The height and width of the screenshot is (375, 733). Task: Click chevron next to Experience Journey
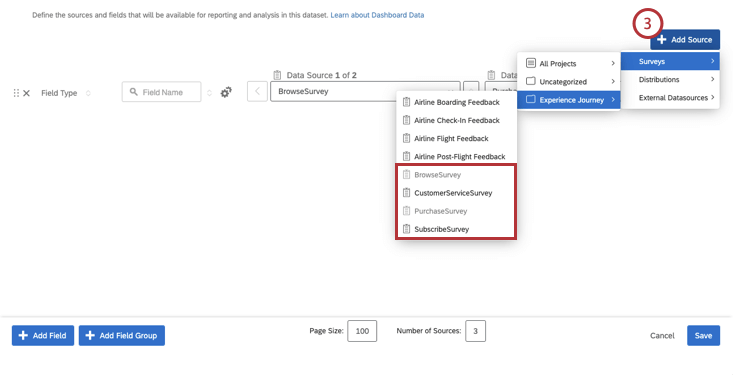tap(613, 100)
